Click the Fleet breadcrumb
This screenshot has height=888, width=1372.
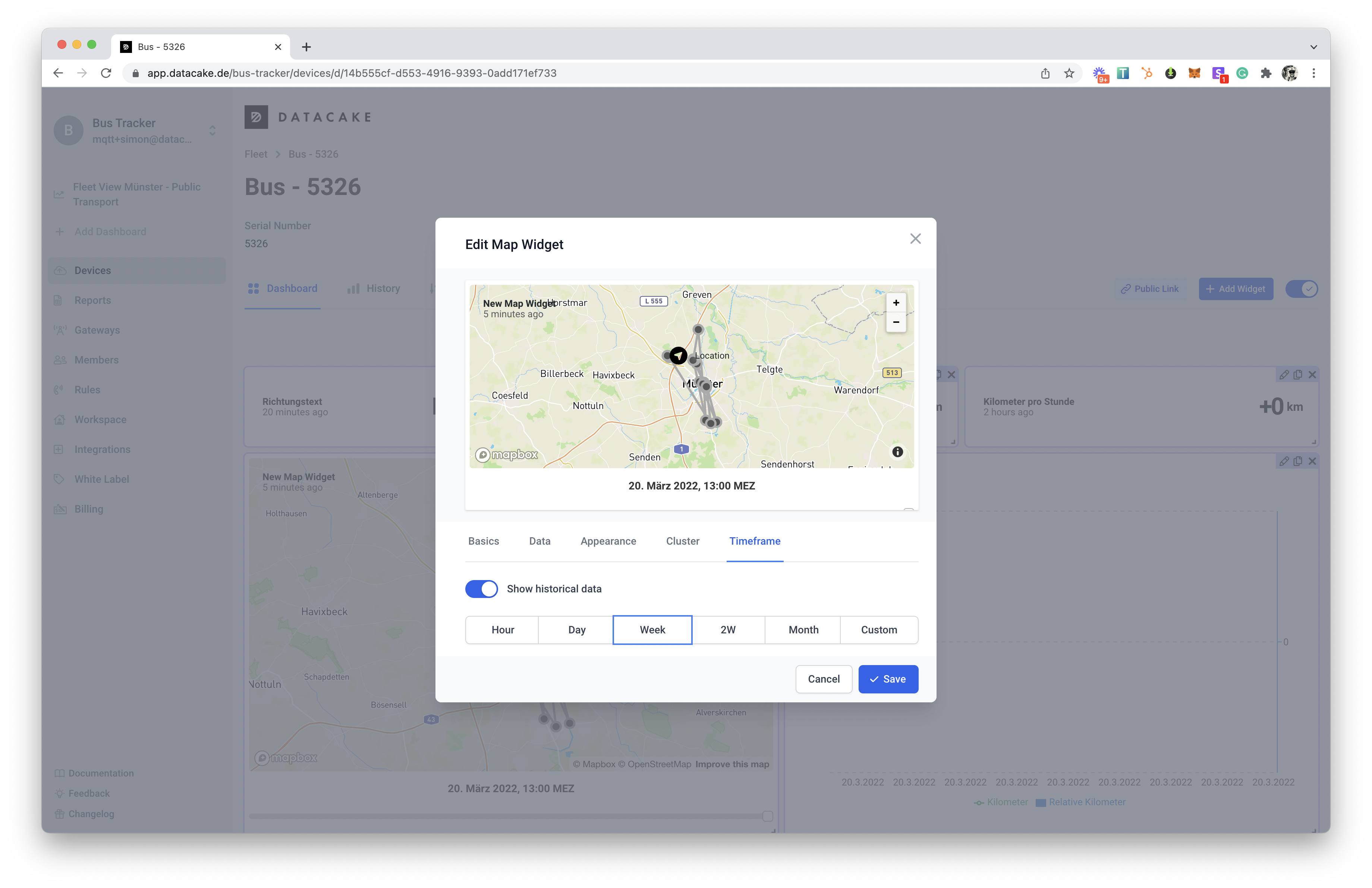(x=255, y=154)
